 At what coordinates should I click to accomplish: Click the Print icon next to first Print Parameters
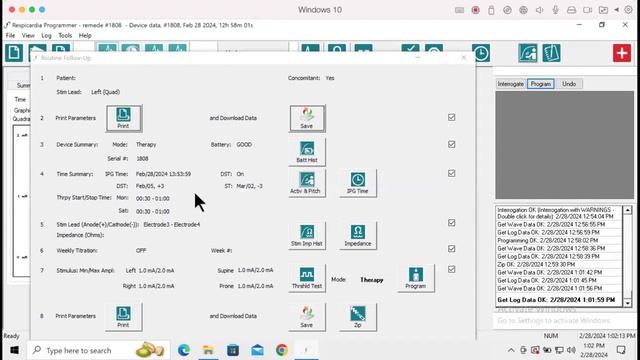pyautogui.click(x=124, y=118)
